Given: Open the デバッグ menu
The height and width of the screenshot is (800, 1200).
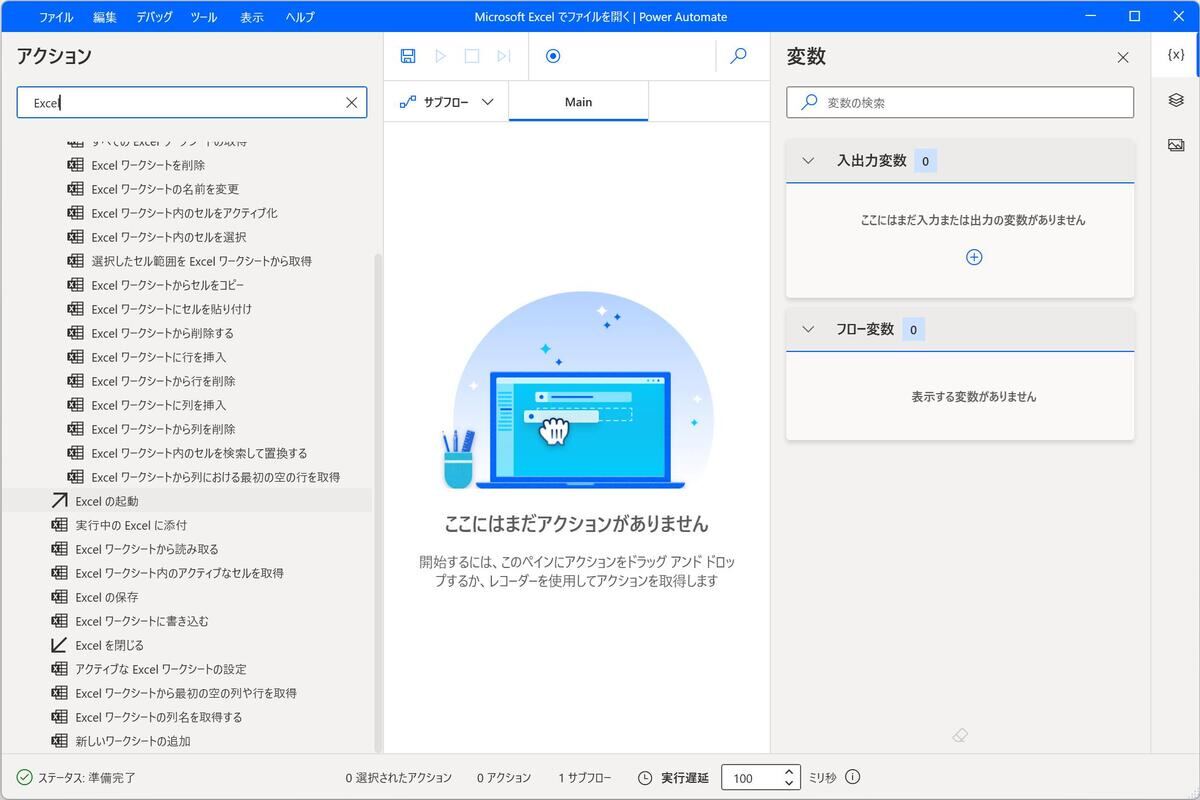Looking at the screenshot, I should [154, 17].
